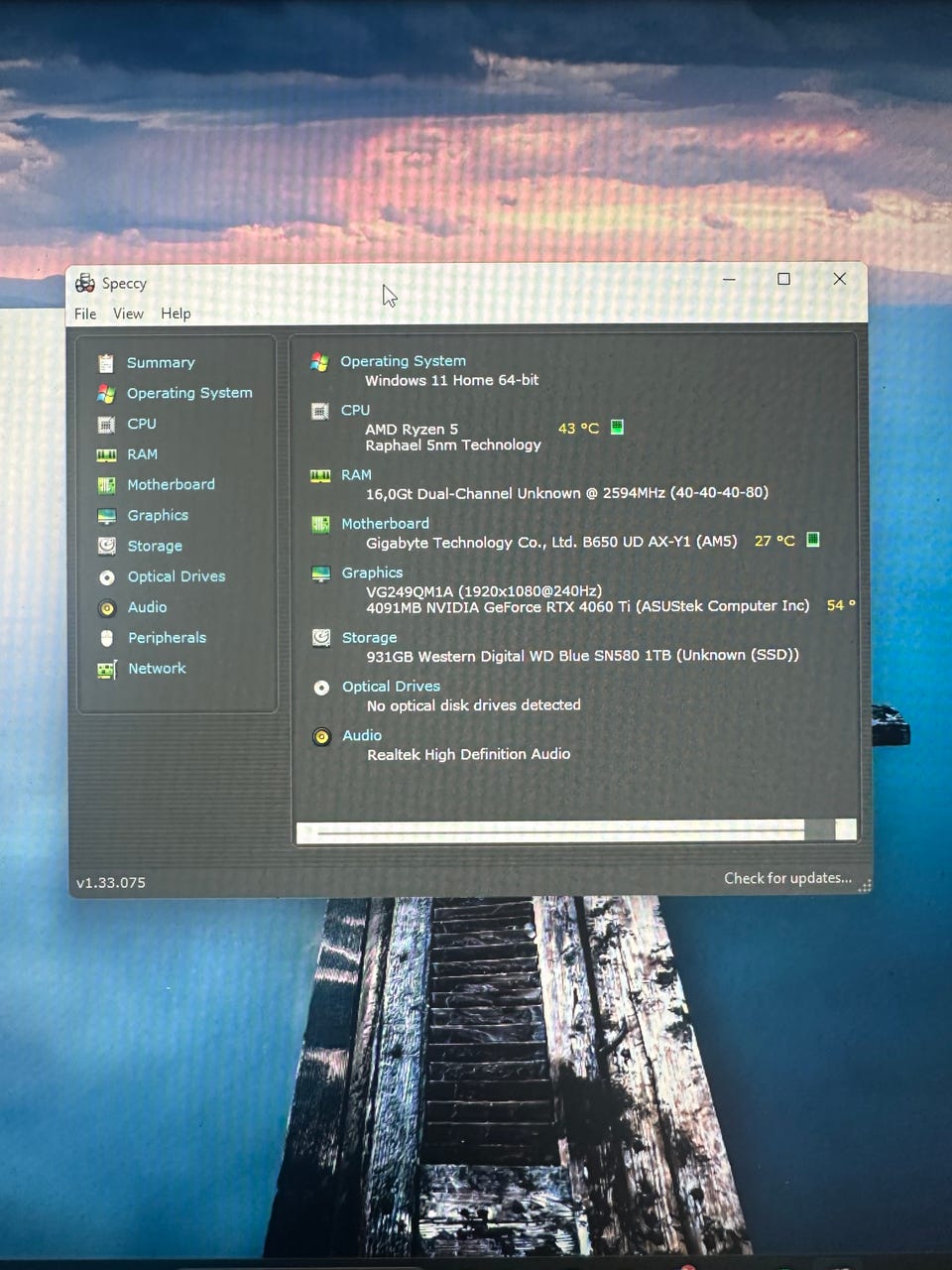Select Graphics in the sidebar
The image size is (952, 1270).
click(158, 515)
